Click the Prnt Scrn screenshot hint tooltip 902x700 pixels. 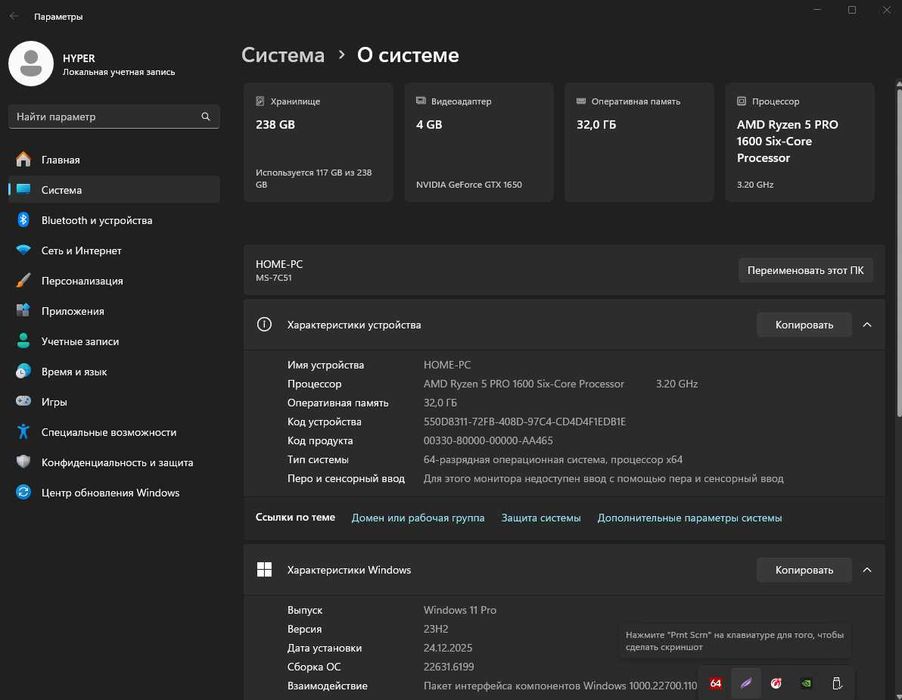click(x=735, y=640)
